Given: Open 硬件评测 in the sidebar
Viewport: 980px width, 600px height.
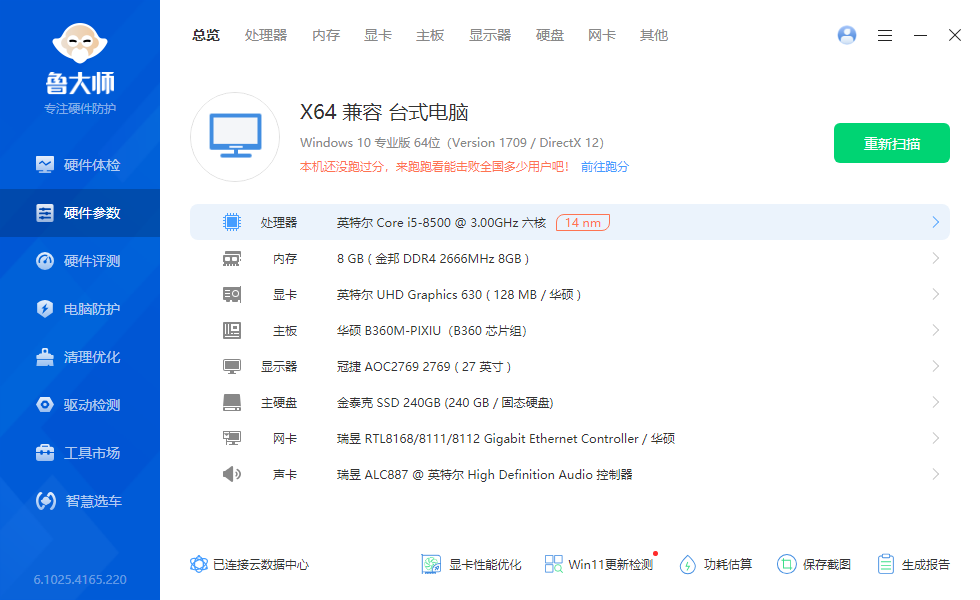Looking at the screenshot, I should pyautogui.click(x=80, y=260).
